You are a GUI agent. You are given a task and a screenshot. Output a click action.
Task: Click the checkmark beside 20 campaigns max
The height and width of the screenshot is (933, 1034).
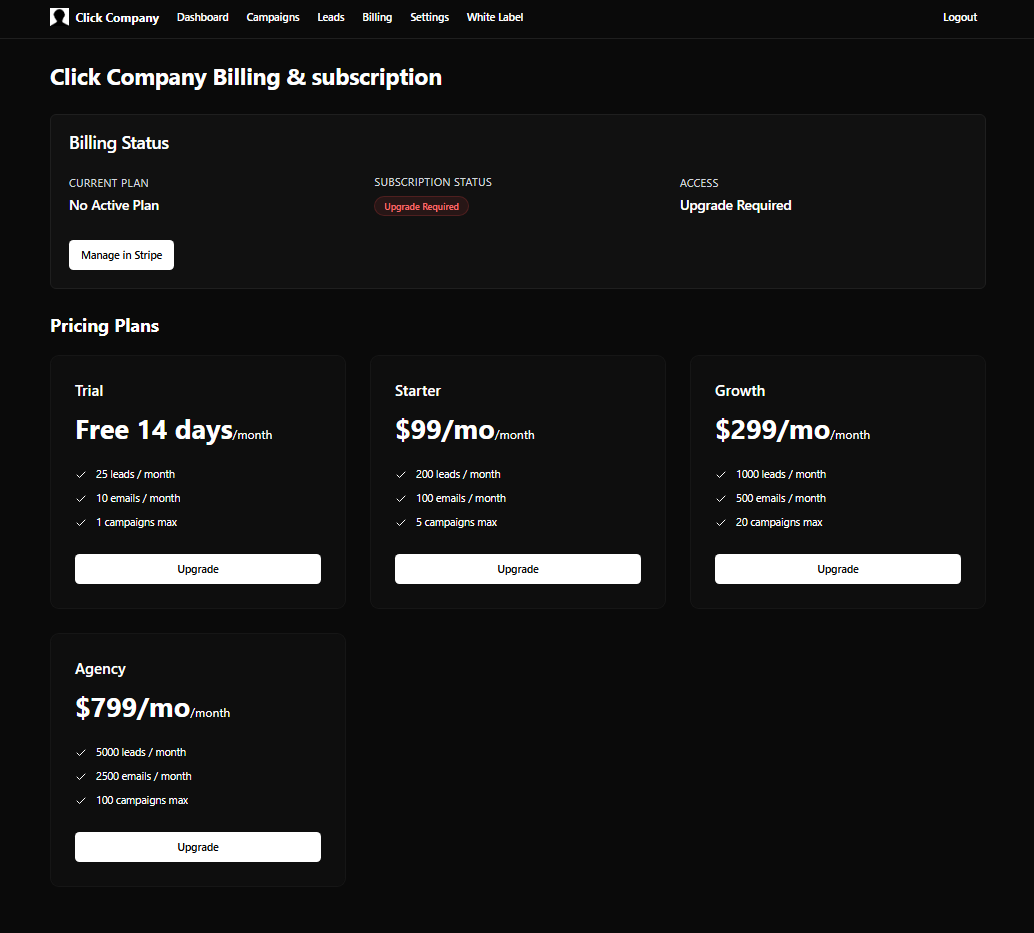pos(721,523)
